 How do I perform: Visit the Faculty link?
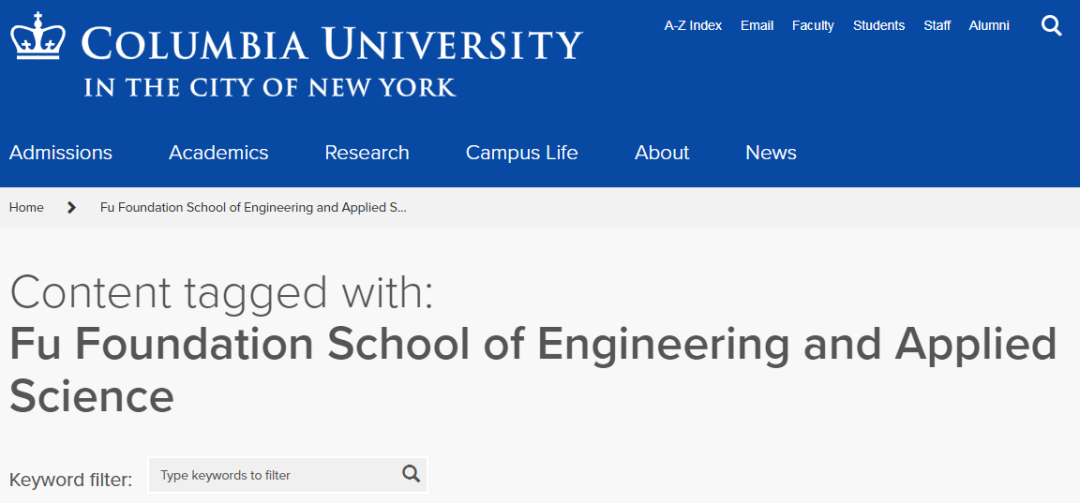pyautogui.click(x=813, y=26)
